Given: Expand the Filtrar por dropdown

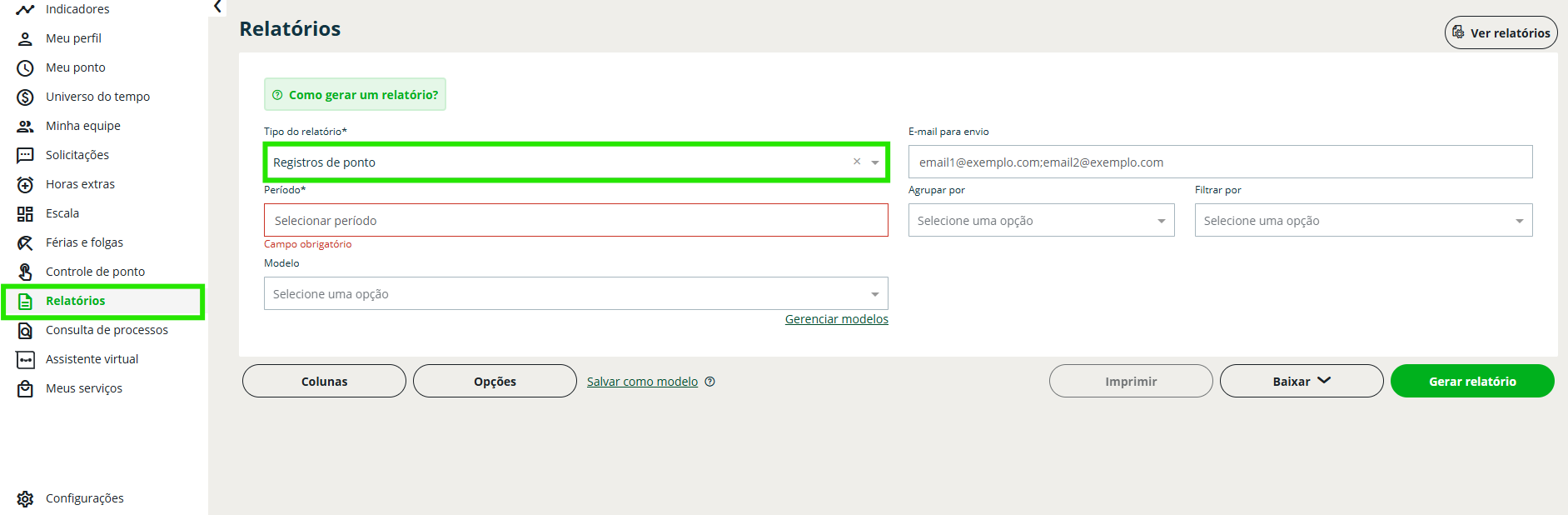Looking at the screenshot, I should coord(1363,221).
